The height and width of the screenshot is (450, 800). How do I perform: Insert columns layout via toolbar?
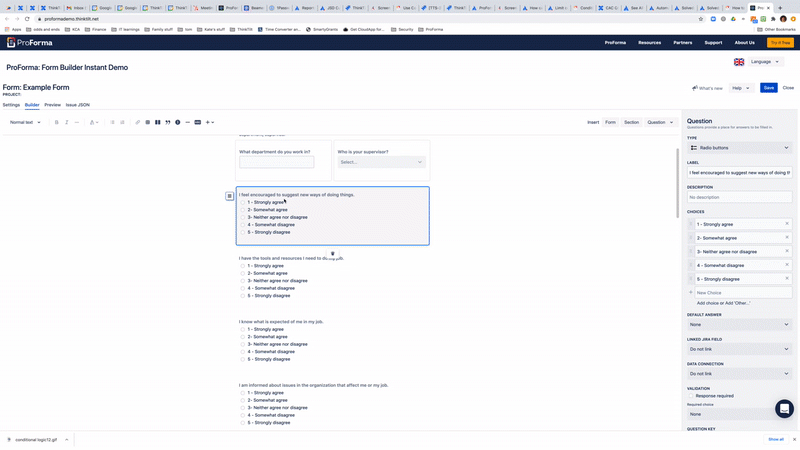pyautogui.click(x=158, y=122)
